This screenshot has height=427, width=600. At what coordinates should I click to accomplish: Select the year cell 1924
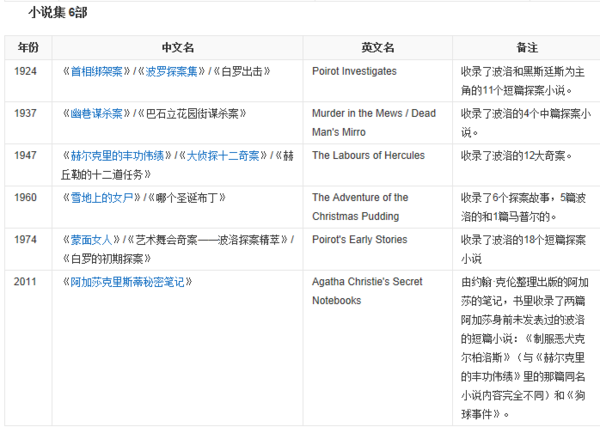click(25, 72)
